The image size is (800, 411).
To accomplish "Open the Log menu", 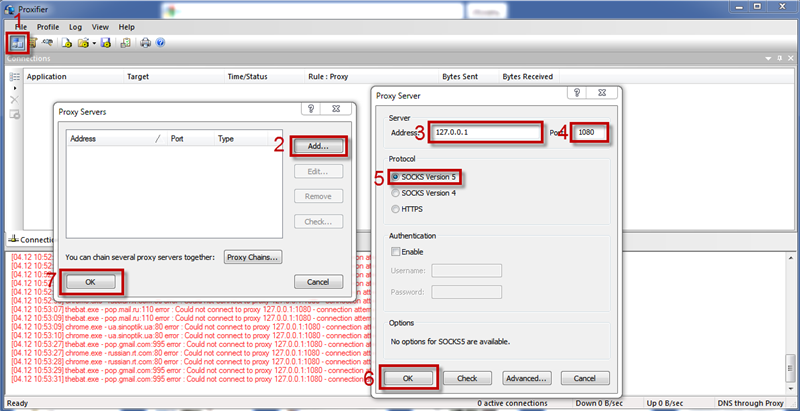I will [x=76, y=27].
